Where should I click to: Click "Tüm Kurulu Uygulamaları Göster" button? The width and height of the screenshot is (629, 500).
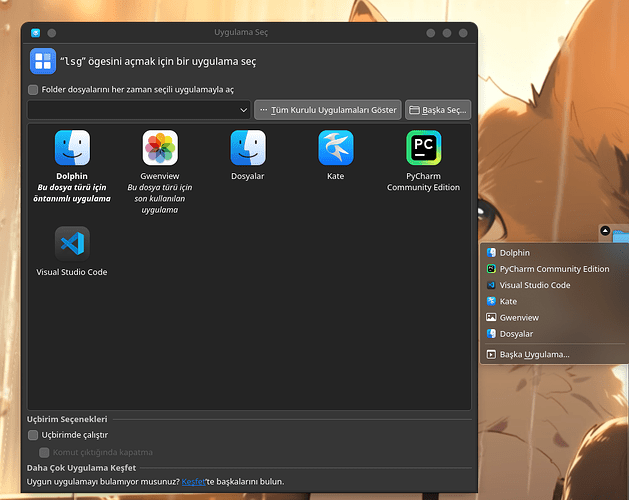328,109
